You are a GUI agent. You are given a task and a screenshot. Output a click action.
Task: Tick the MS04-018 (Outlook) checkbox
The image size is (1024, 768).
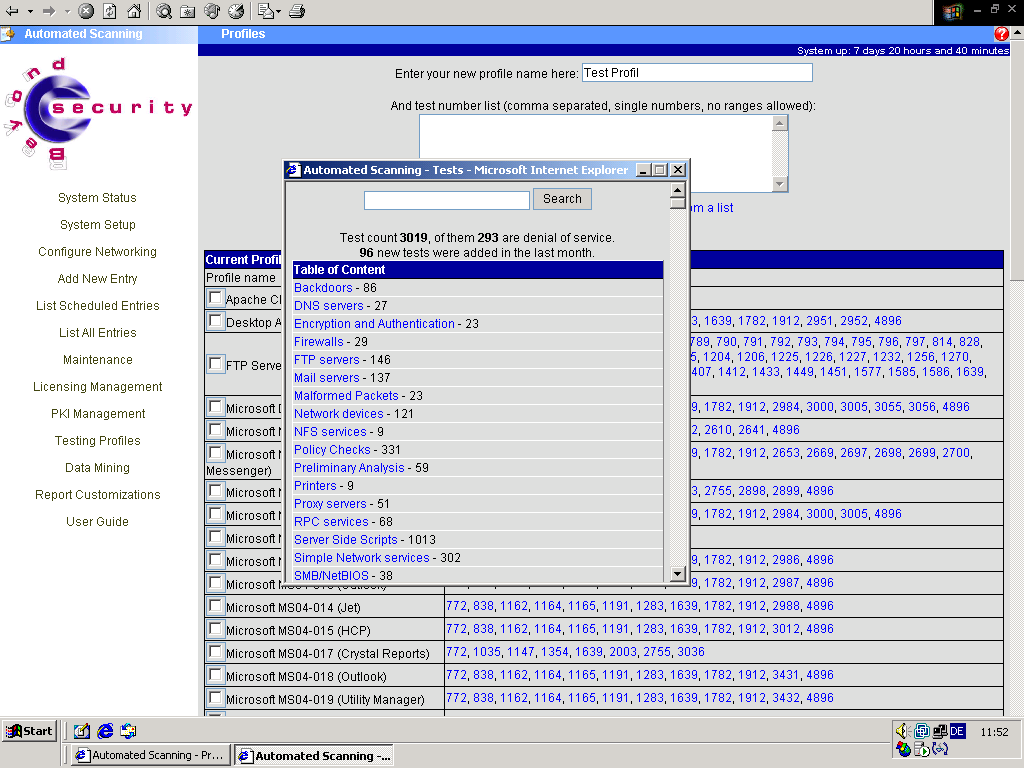215,675
